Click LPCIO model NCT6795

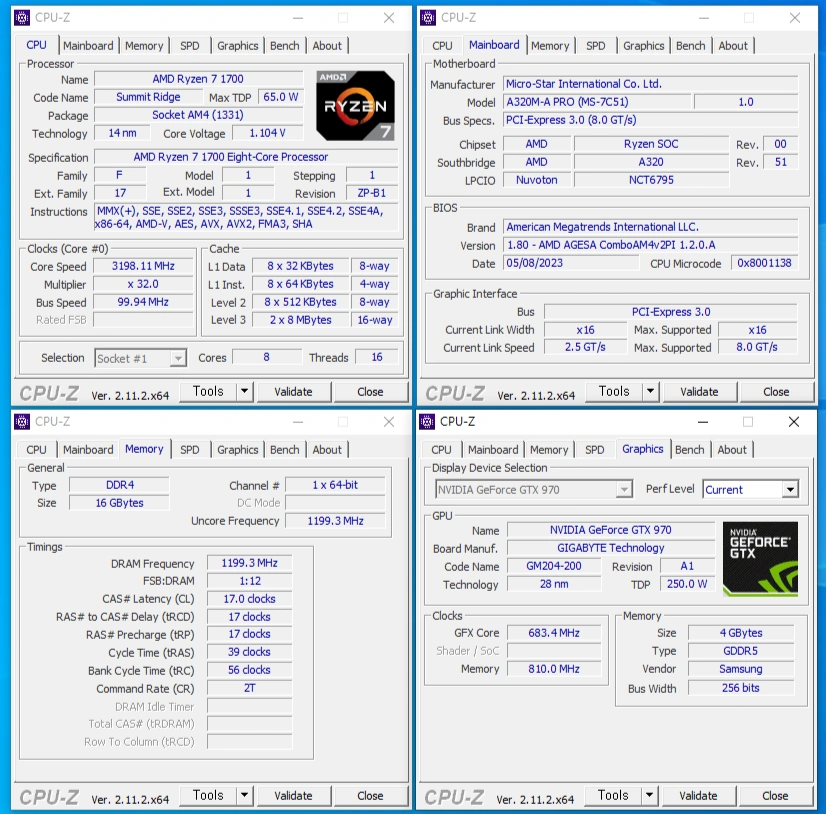click(651, 180)
